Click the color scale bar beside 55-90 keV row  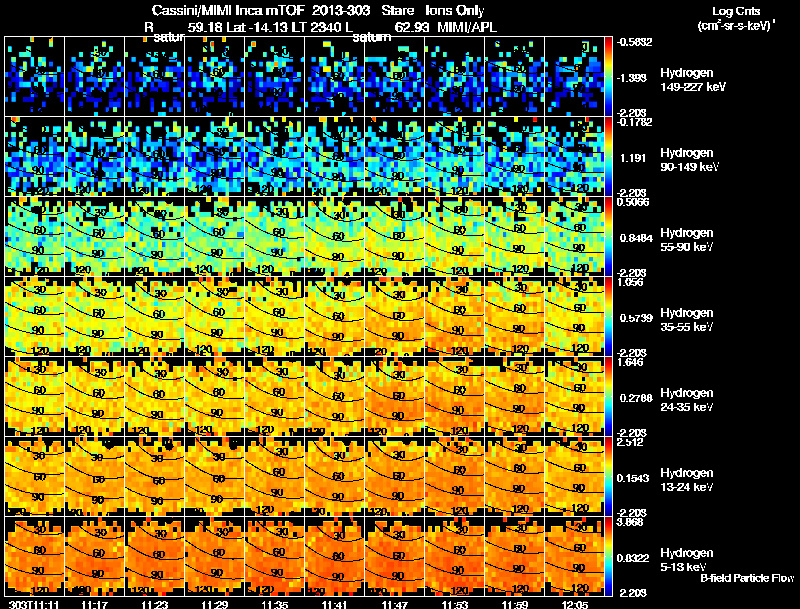[x=609, y=236]
